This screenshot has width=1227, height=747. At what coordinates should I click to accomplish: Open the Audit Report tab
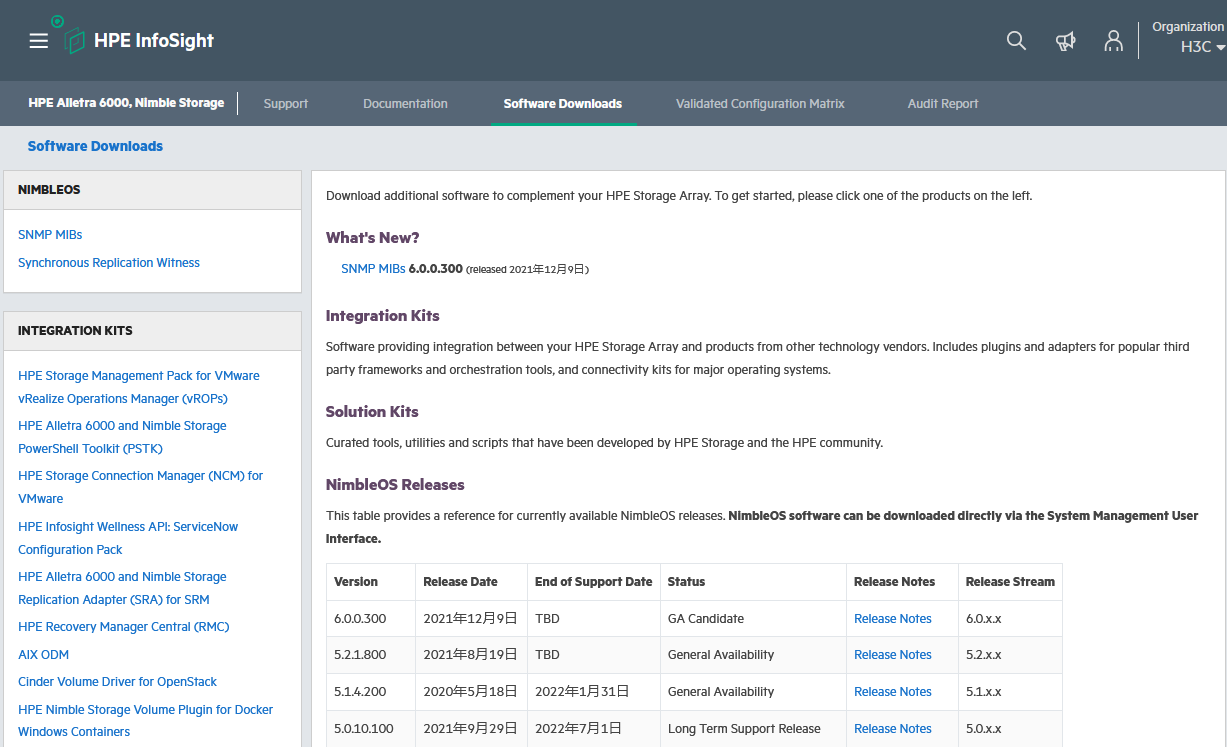(943, 104)
